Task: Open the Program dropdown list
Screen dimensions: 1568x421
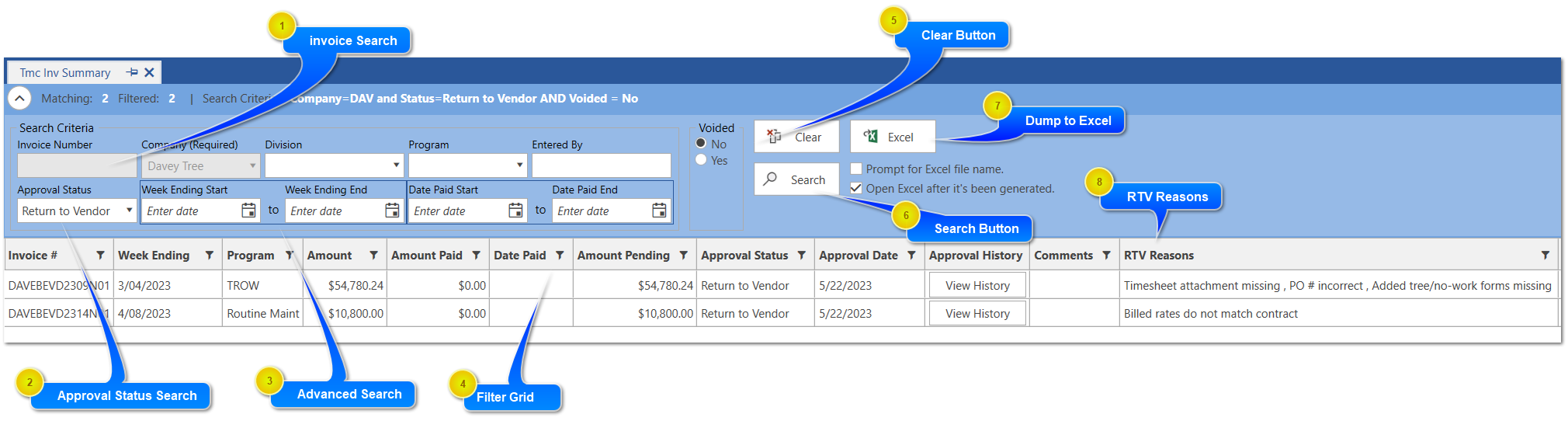Action: [x=519, y=165]
